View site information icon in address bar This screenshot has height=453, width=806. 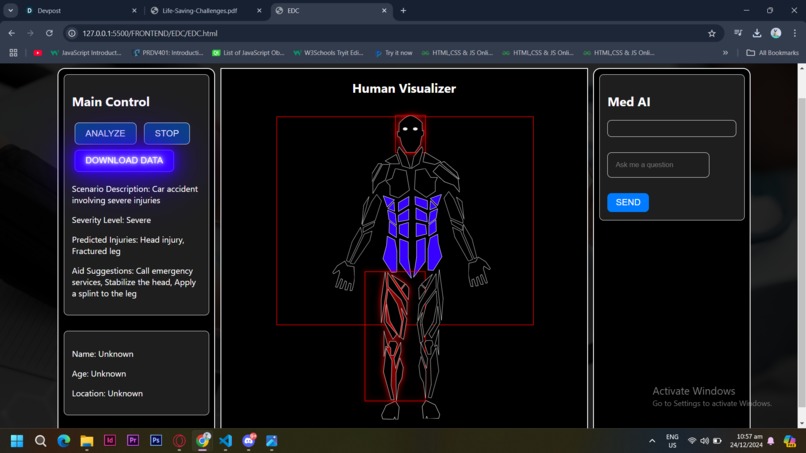[x=72, y=33]
